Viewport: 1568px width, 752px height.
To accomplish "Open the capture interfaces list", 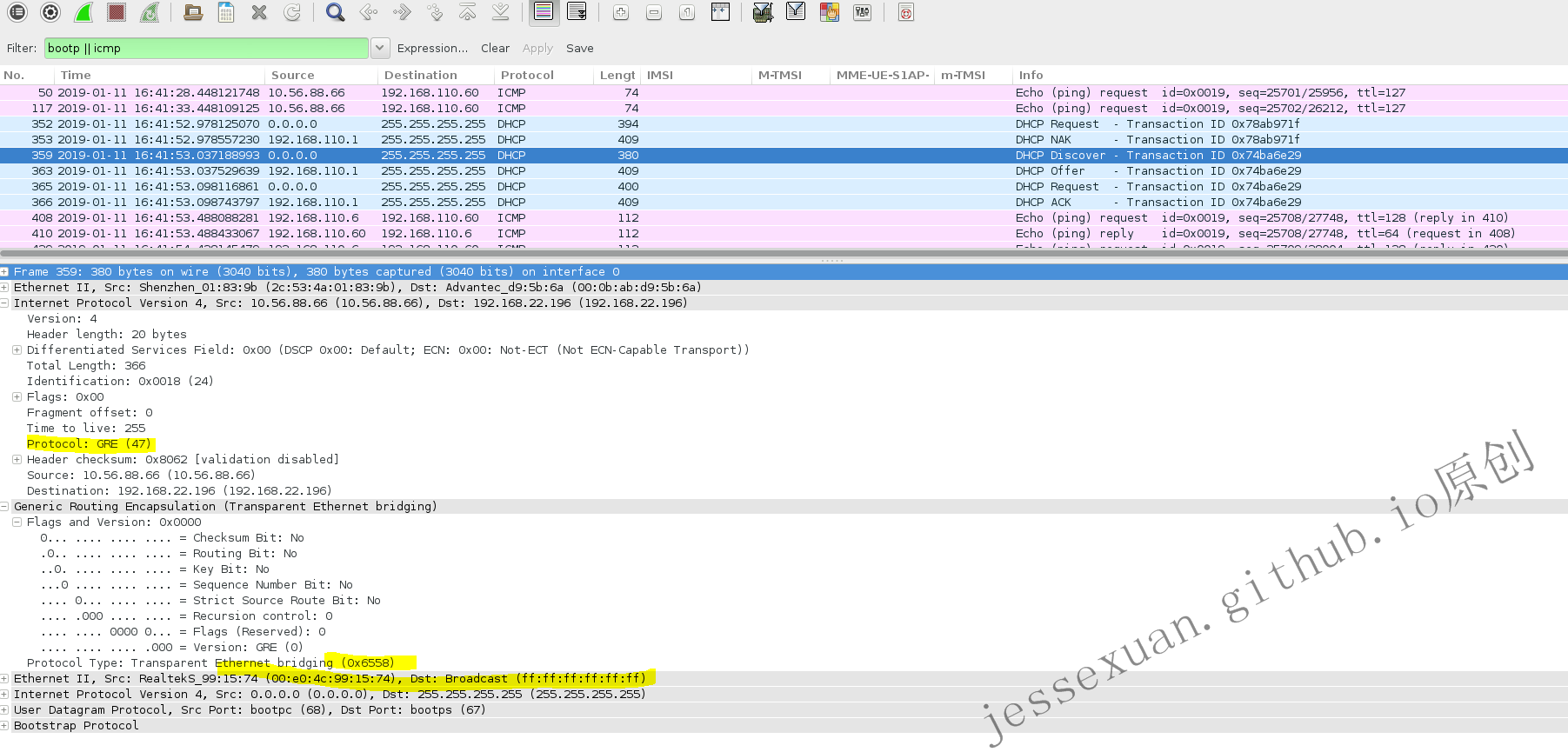I will click(x=17, y=12).
